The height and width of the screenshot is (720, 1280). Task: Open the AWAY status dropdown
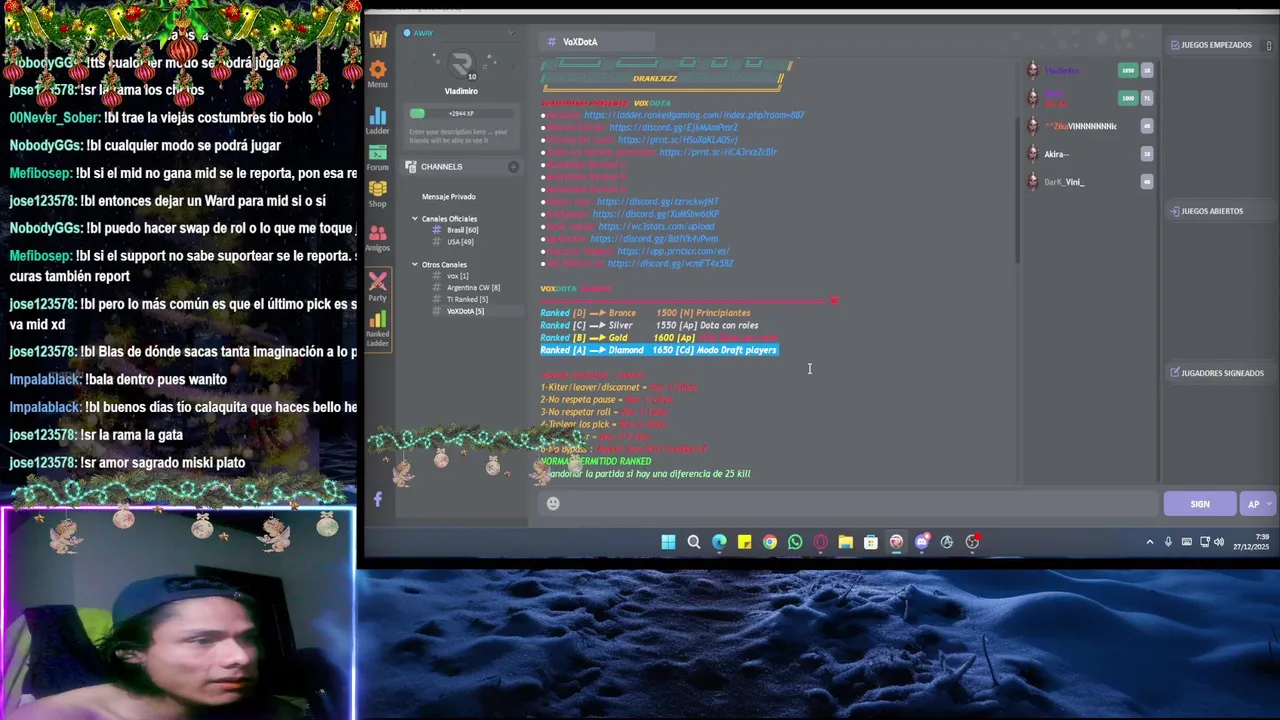(511, 33)
